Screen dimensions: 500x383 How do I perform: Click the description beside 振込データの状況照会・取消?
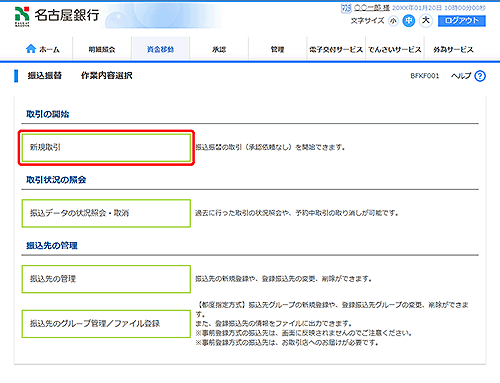(297, 213)
